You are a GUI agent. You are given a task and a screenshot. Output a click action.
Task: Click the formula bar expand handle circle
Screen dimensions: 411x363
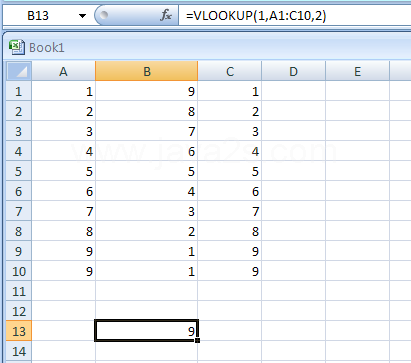click(x=104, y=15)
